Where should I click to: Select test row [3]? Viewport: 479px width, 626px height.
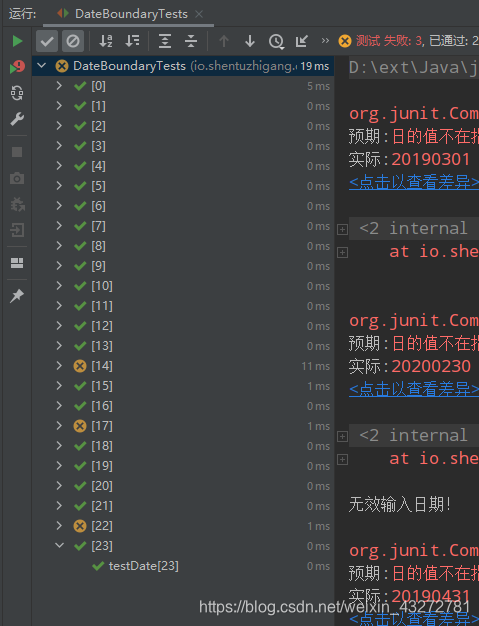tap(183, 146)
